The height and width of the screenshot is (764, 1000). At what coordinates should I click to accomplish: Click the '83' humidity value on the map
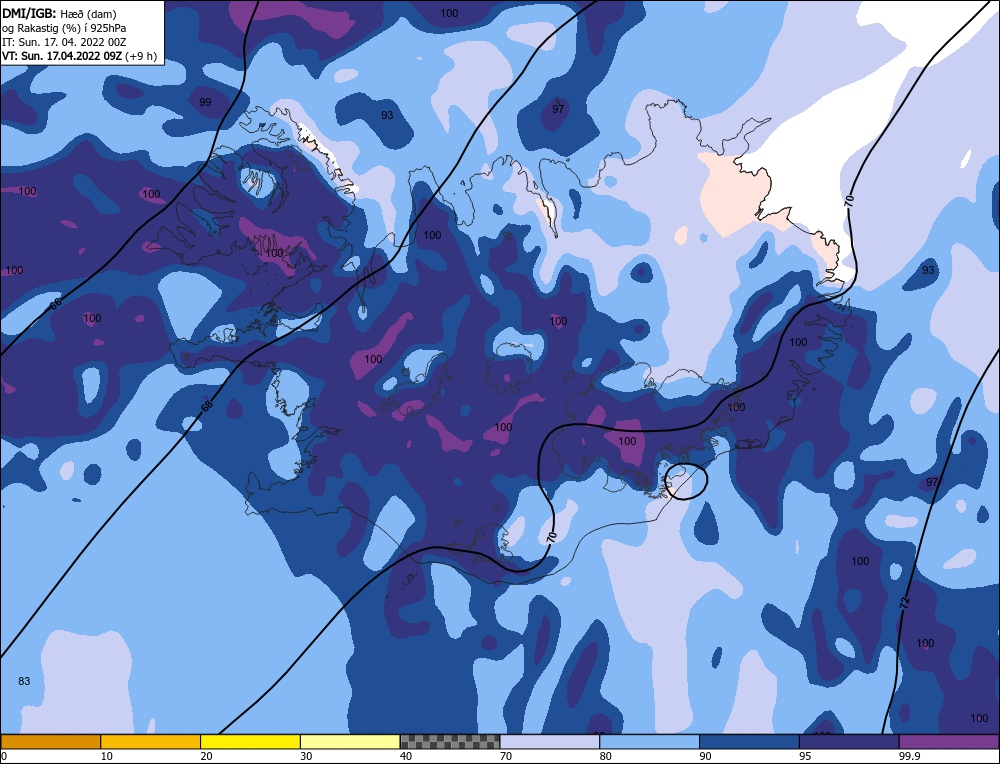[x=24, y=681]
